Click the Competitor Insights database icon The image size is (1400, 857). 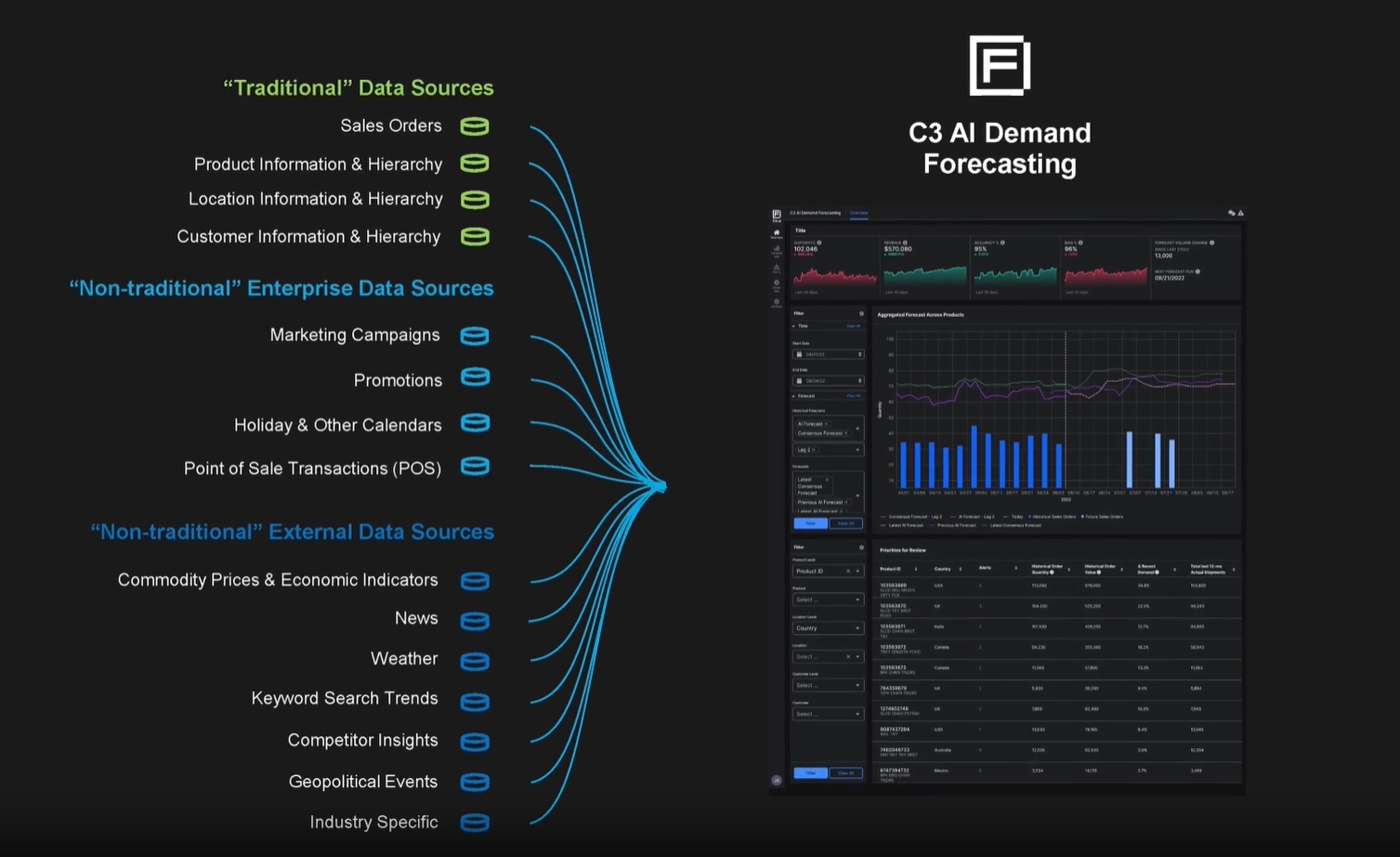coord(475,742)
